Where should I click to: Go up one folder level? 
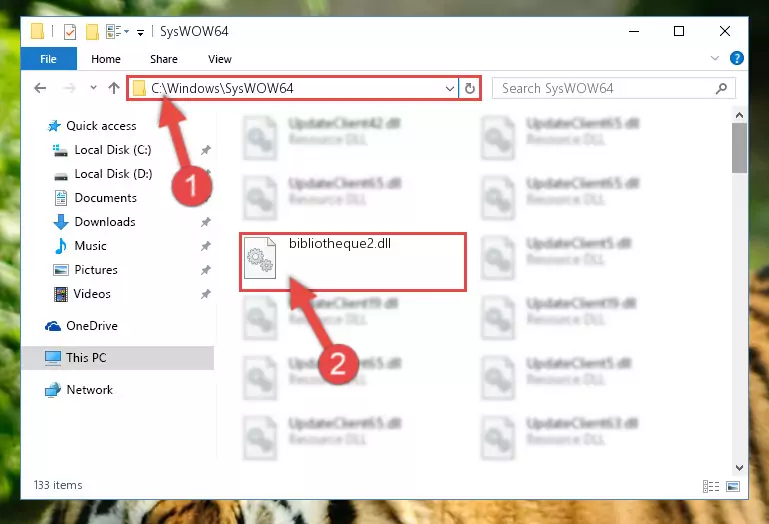coord(114,88)
